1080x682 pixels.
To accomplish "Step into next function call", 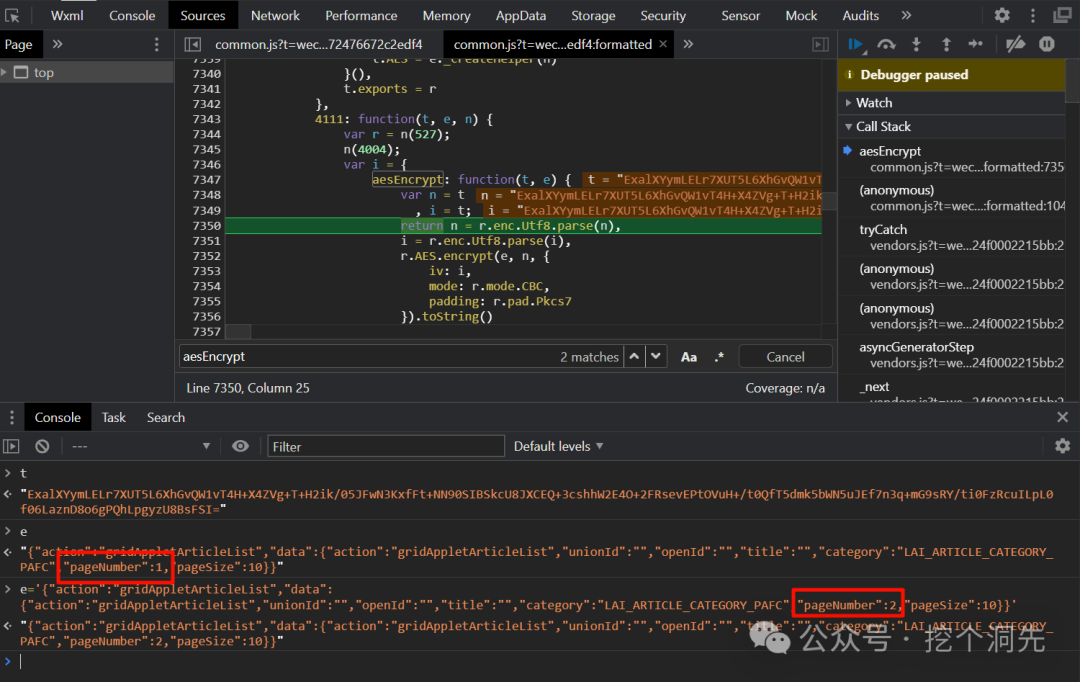I will coord(916,44).
